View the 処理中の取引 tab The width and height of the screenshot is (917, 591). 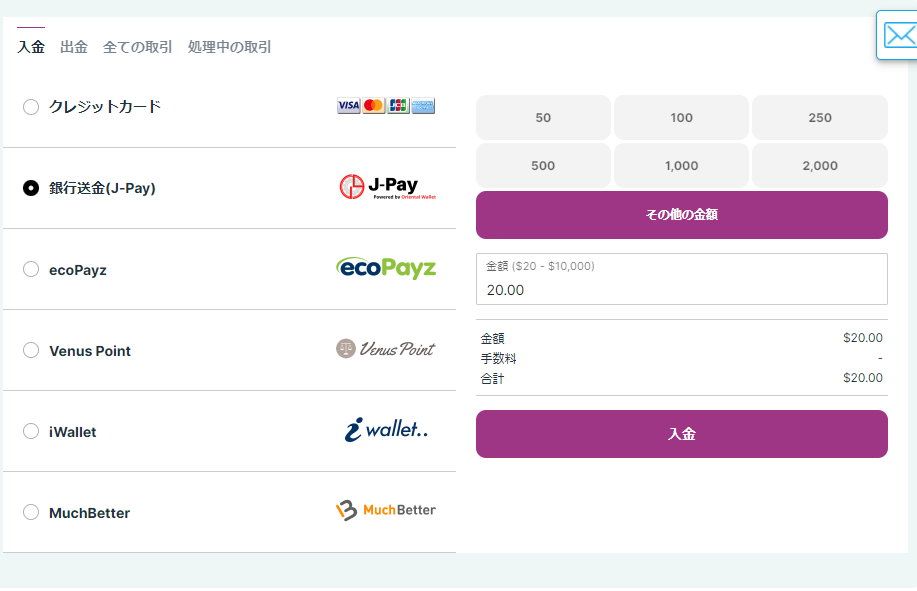coord(230,47)
